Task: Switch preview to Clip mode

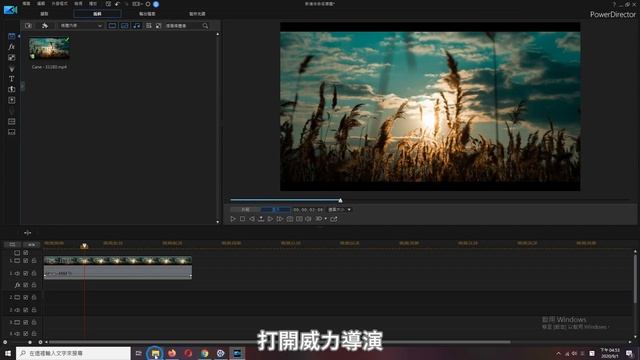Action: click(245, 209)
